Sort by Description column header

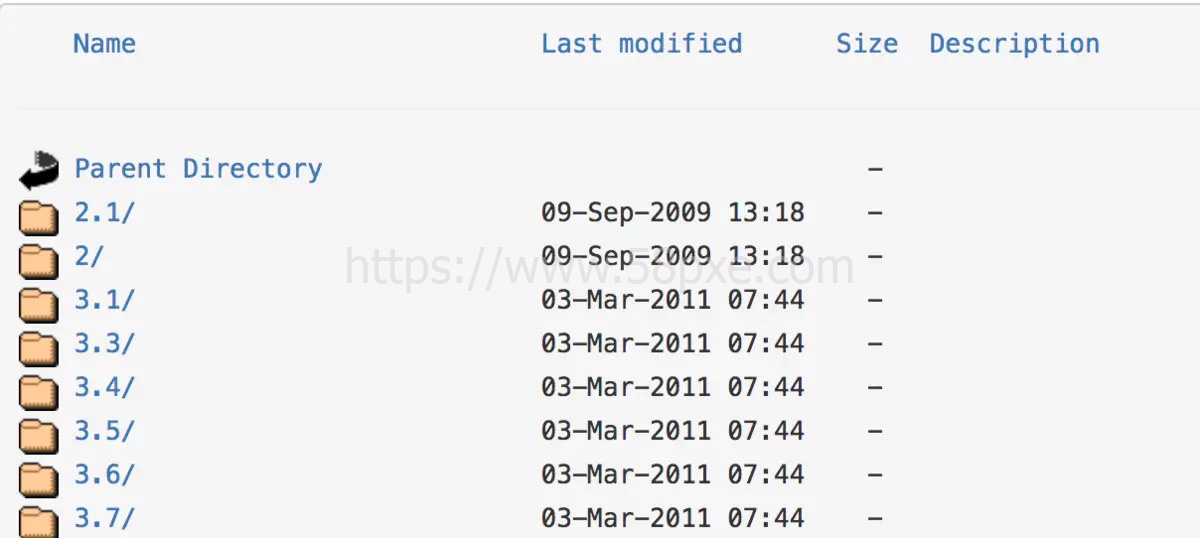pos(1015,44)
